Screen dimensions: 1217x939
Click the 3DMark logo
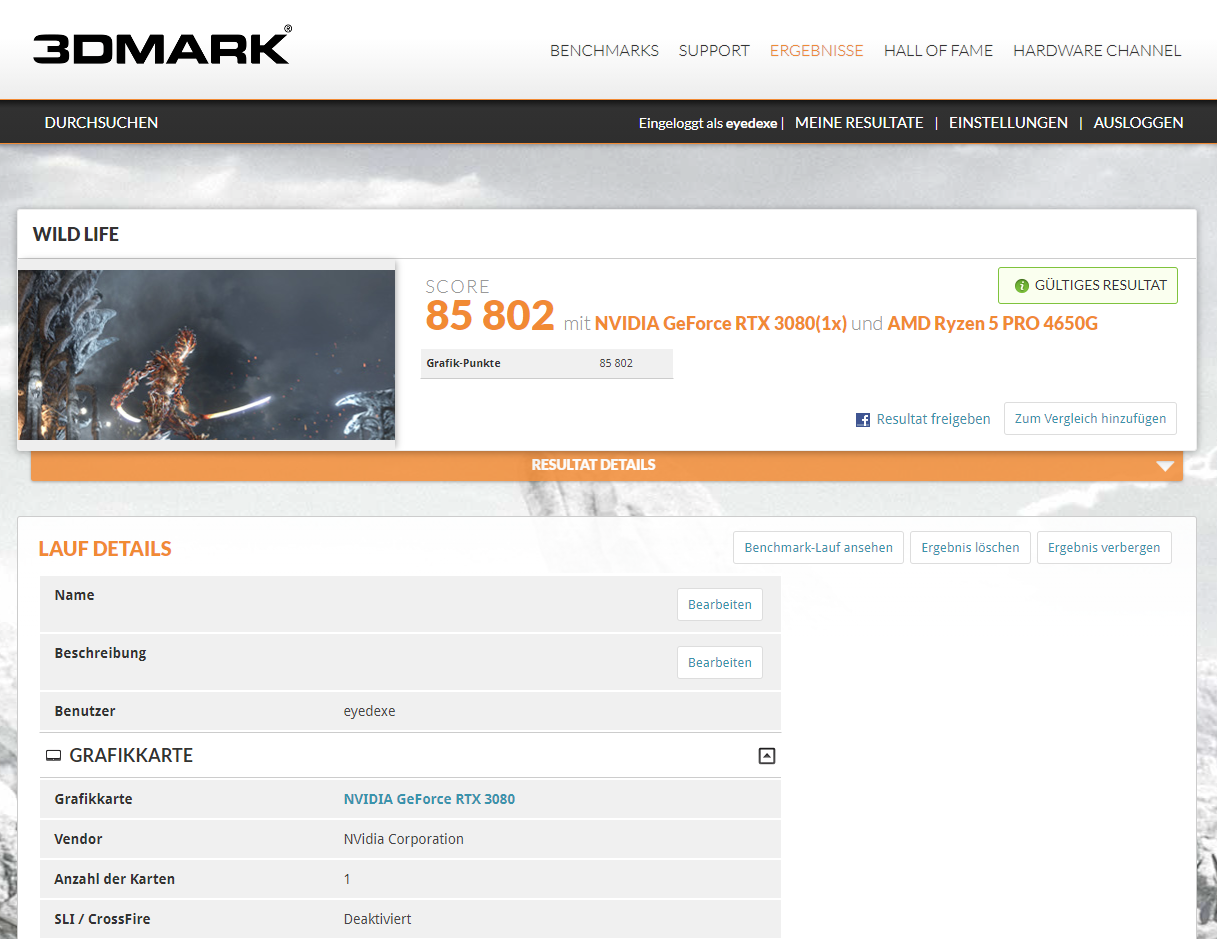point(162,47)
